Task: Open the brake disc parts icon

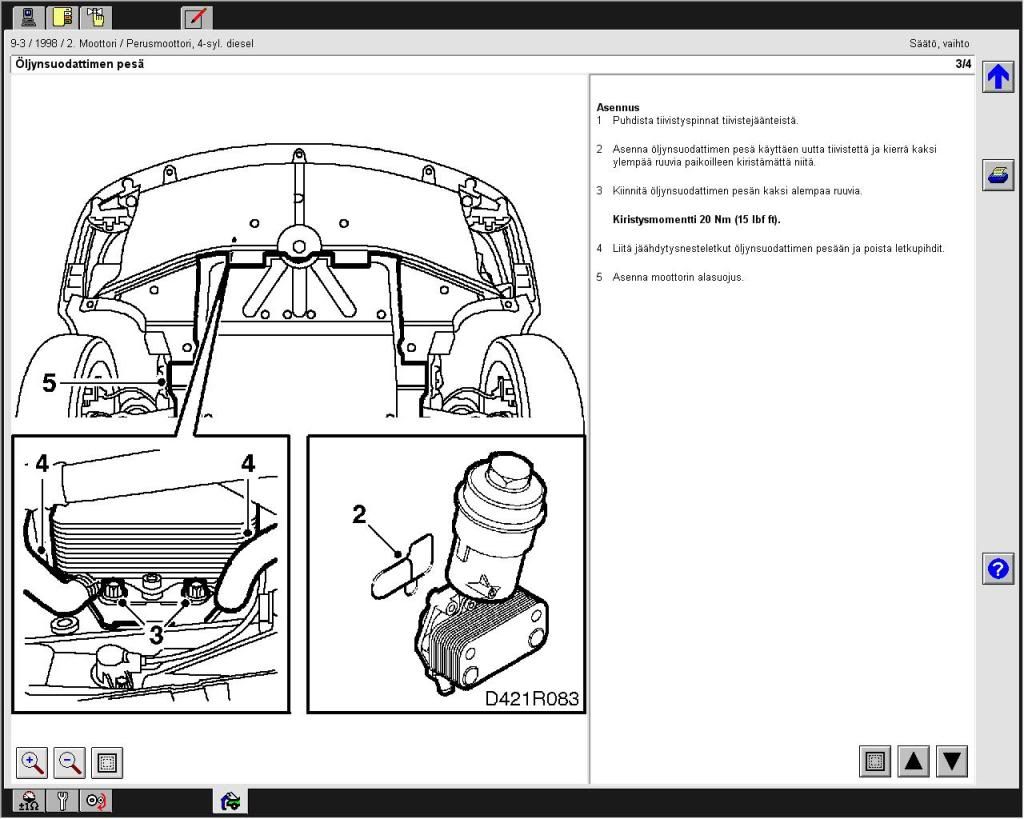Action: click(x=96, y=801)
